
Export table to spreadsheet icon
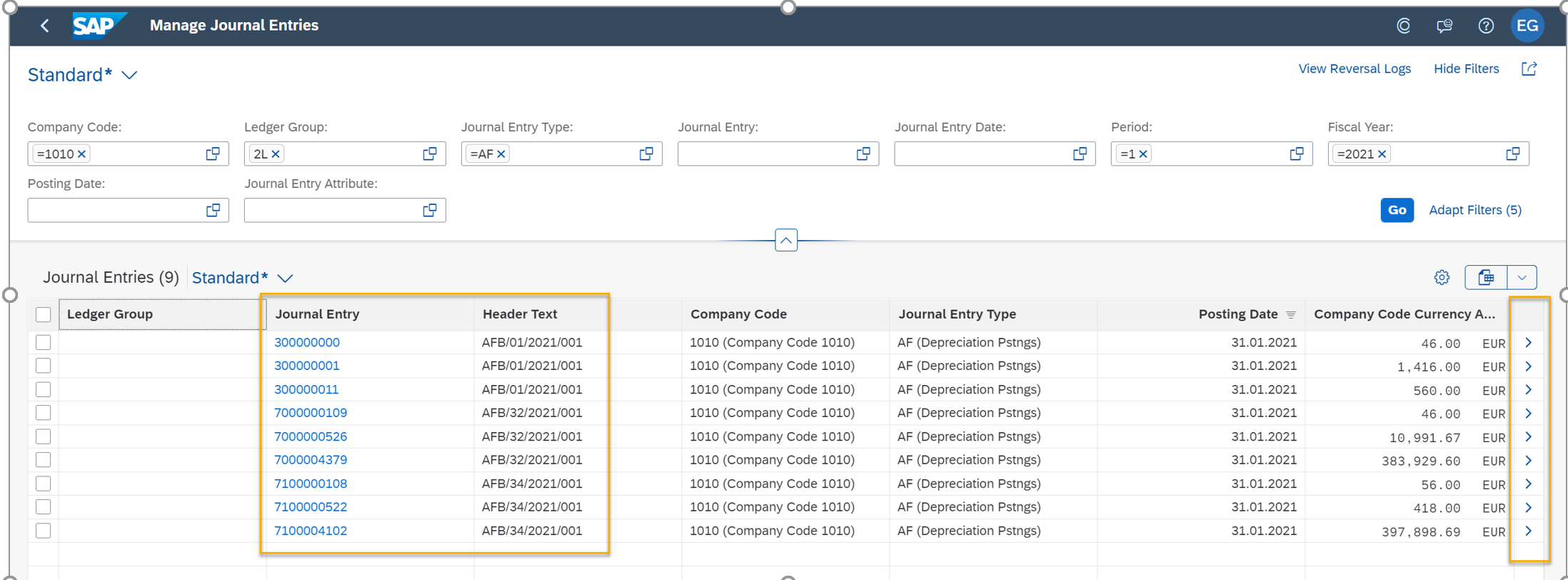pos(1486,277)
